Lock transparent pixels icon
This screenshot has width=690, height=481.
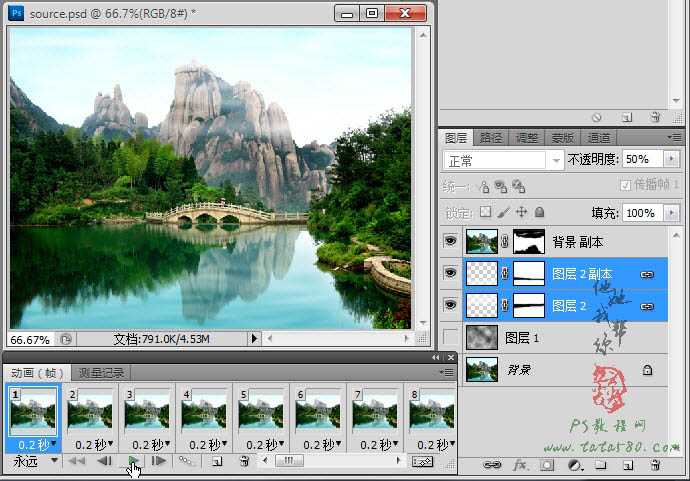coord(485,212)
